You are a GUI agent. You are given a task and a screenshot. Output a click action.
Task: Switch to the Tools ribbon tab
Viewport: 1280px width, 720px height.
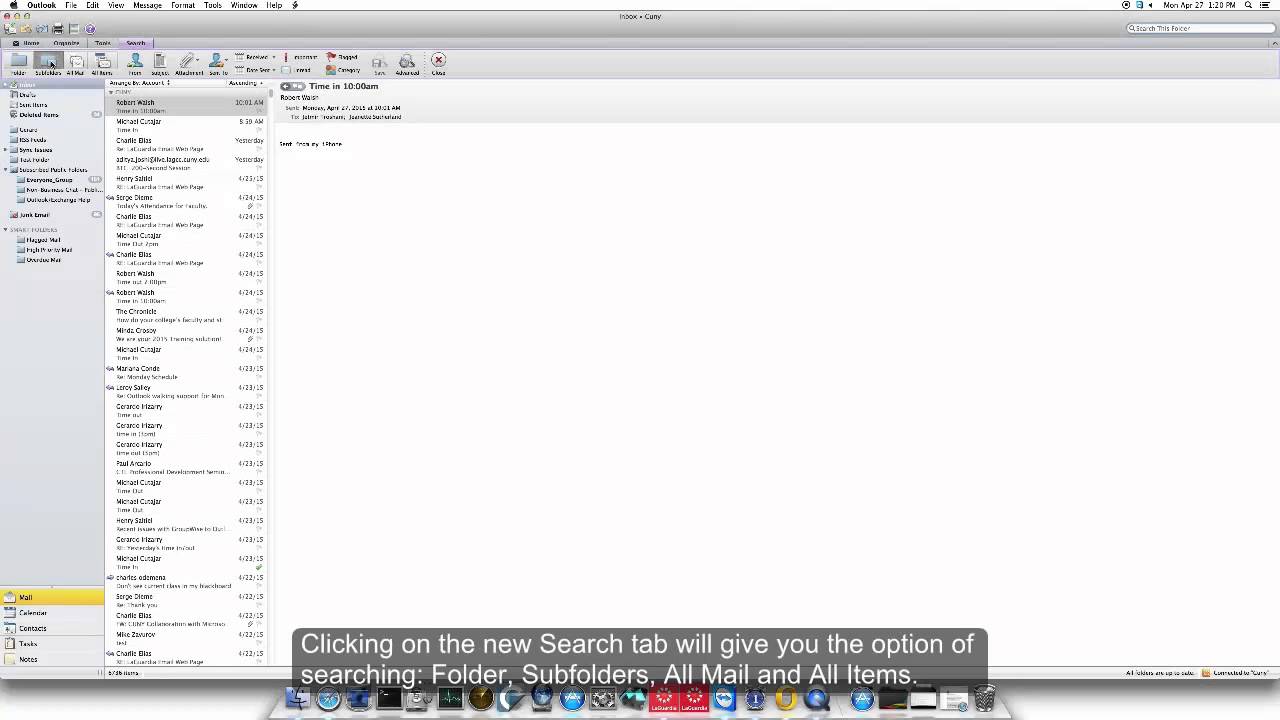click(x=103, y=43)
